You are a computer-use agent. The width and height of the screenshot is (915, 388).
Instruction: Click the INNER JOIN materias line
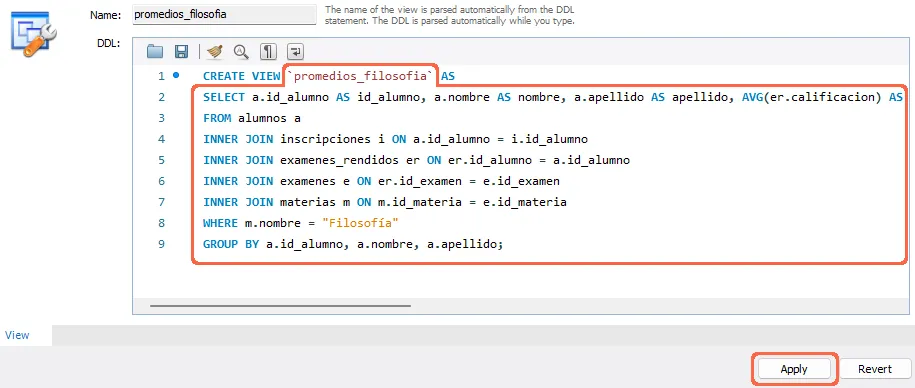tap(385, 202)
